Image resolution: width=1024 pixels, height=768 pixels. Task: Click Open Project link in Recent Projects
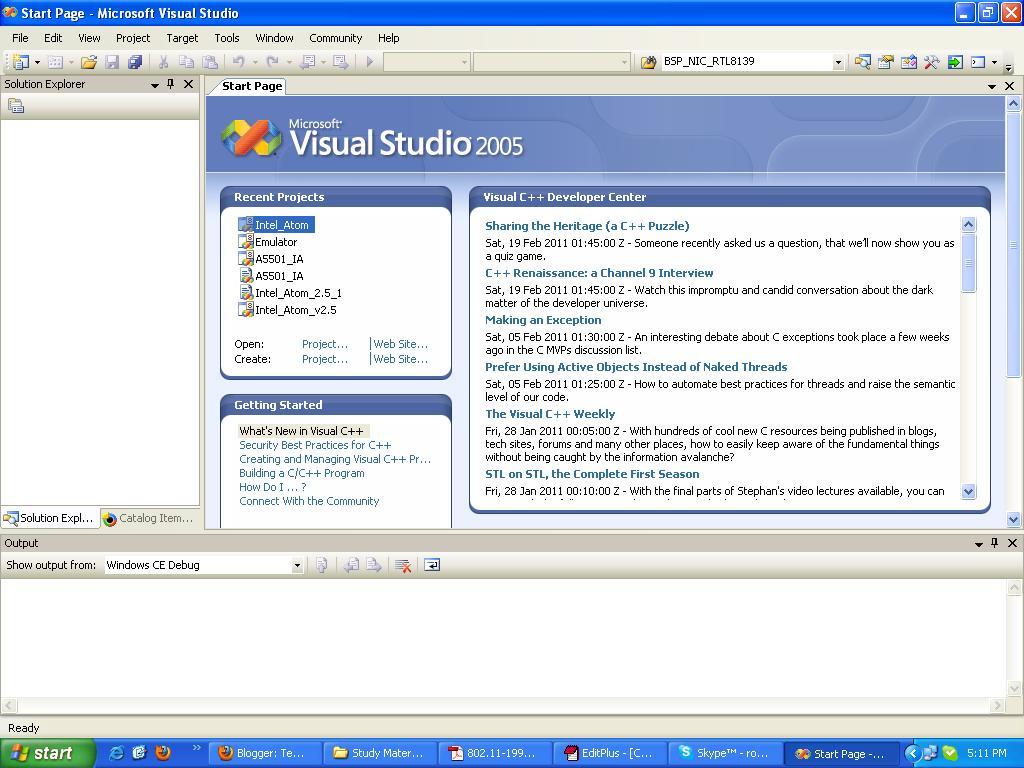tap(325, 344)
